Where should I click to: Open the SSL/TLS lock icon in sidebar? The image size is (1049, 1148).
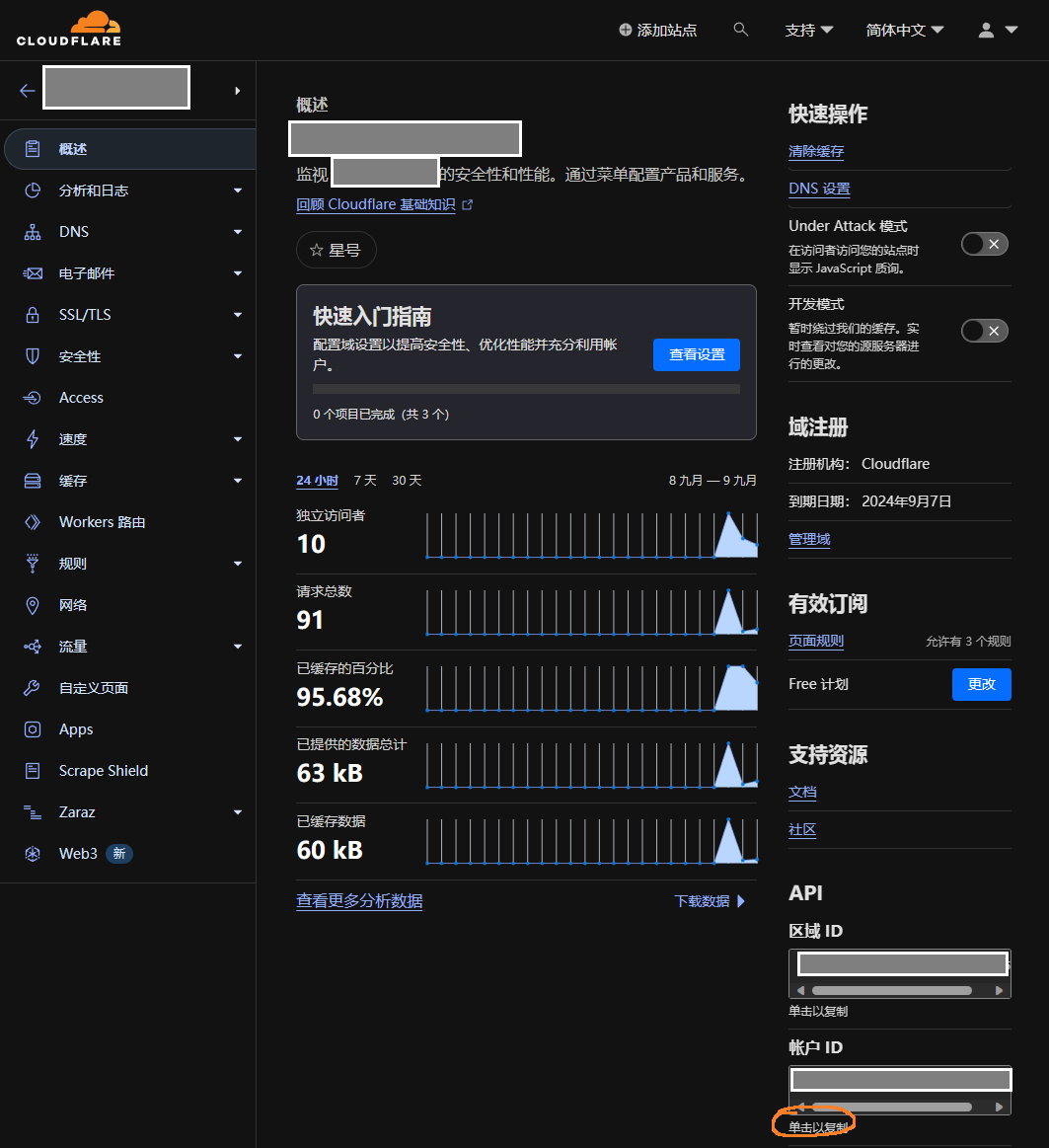point(33,315)
